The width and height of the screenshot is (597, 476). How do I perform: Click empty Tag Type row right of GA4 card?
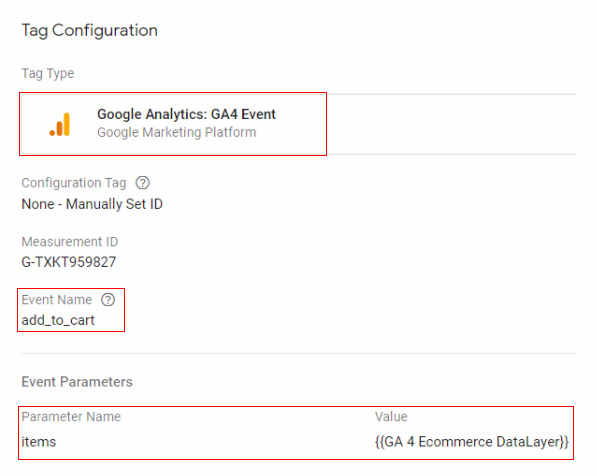(x=451, y=124)
